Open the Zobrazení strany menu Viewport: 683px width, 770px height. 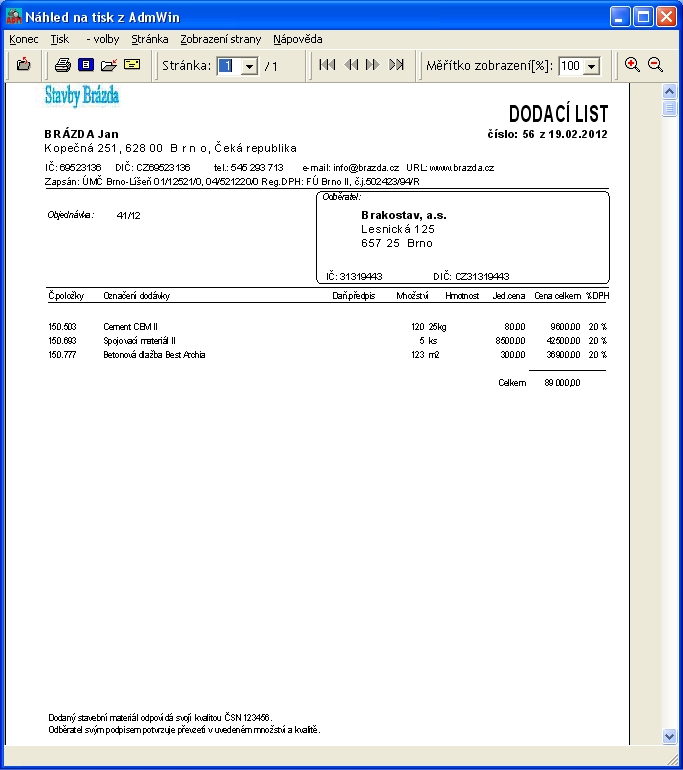pos(220,39)
